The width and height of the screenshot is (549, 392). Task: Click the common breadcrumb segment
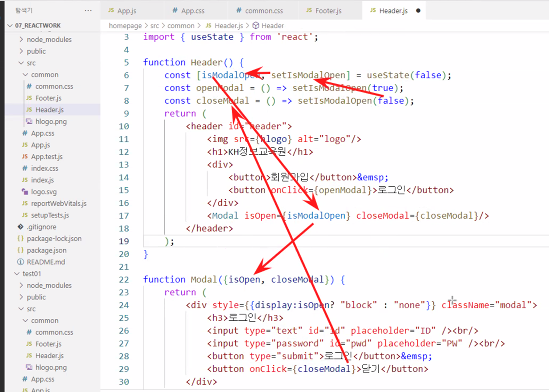181,26
